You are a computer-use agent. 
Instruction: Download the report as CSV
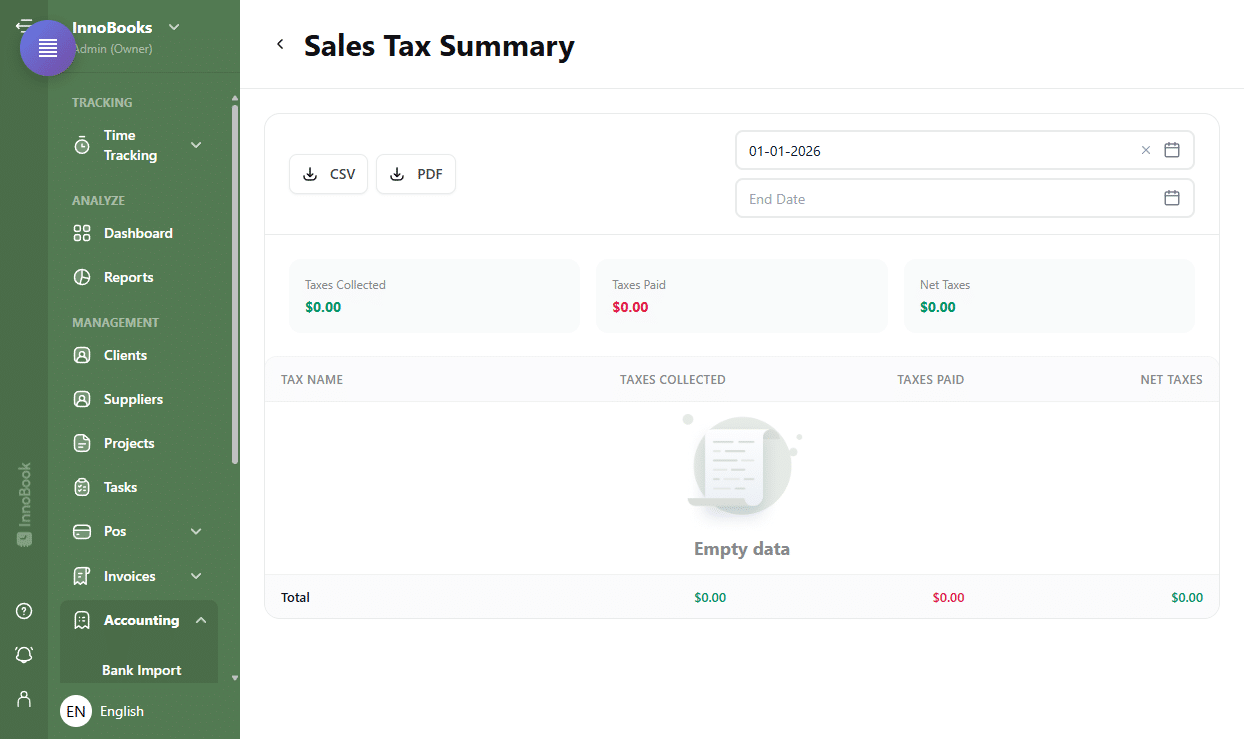[329, 174]
